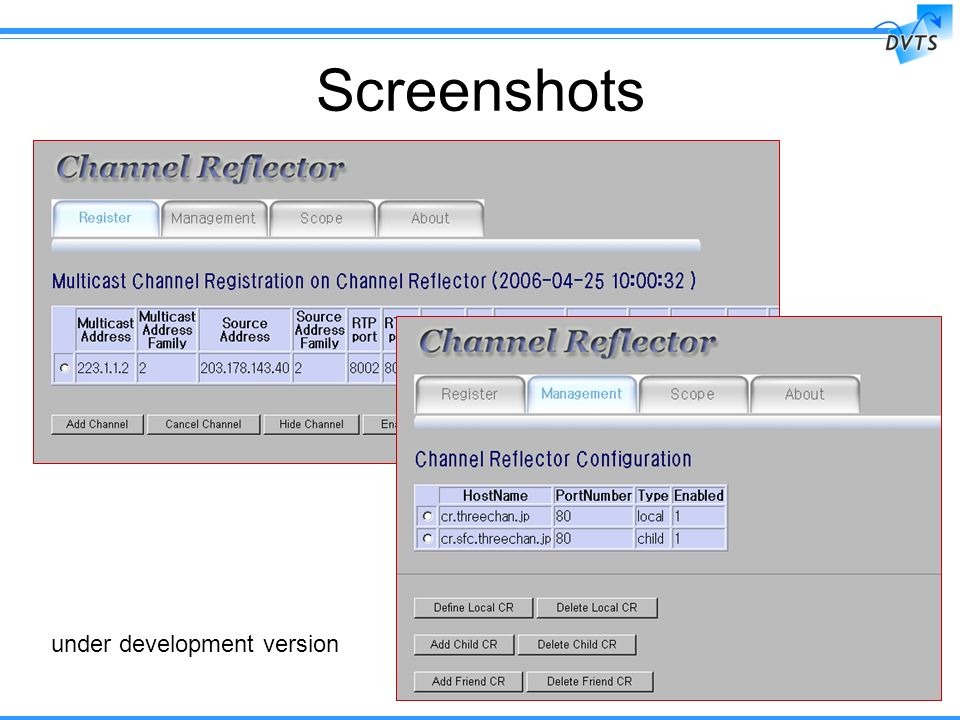Click Delete Local CR button
The image size is (960, 720).
tap(597, 608)
